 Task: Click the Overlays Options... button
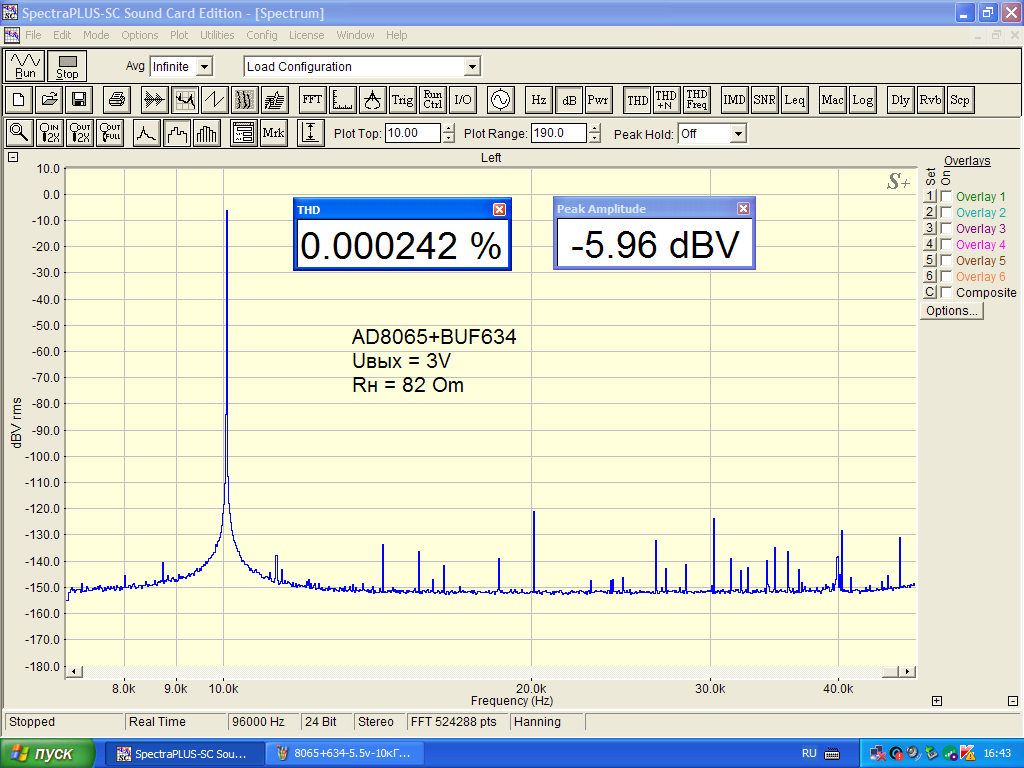952,311
